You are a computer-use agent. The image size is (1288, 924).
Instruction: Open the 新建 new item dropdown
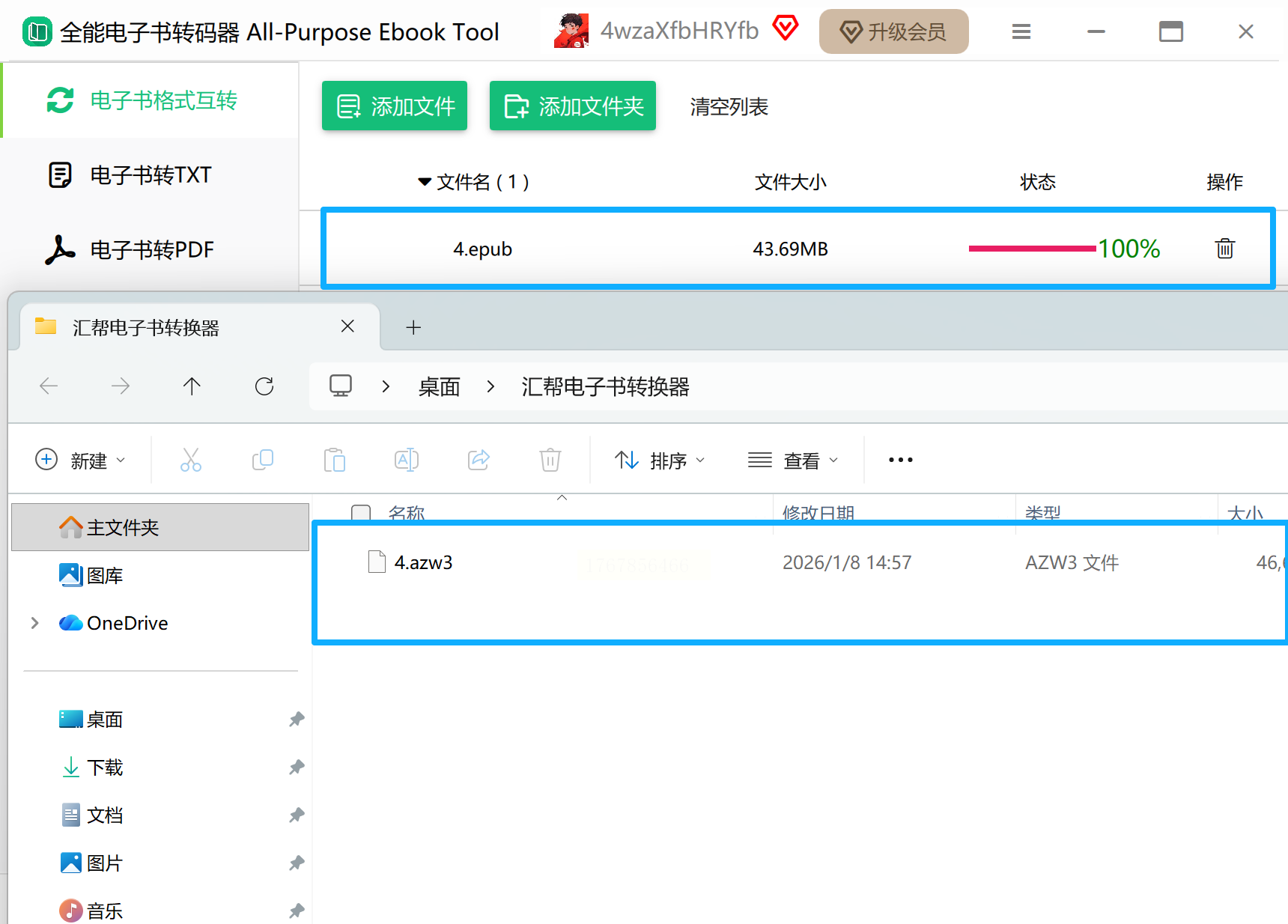[81, 461]
